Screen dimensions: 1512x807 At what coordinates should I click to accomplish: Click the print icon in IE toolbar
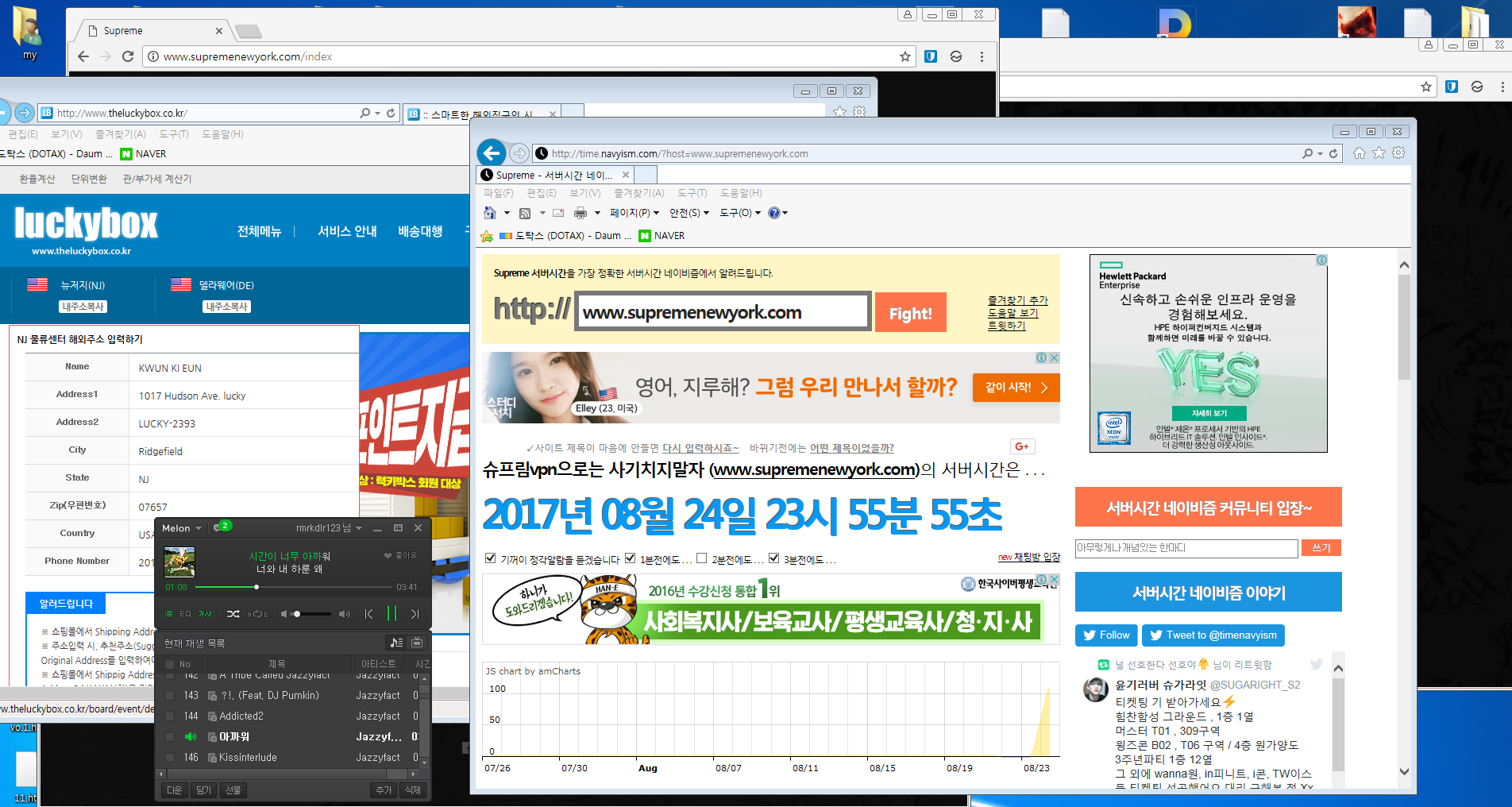tap(580, 213)
